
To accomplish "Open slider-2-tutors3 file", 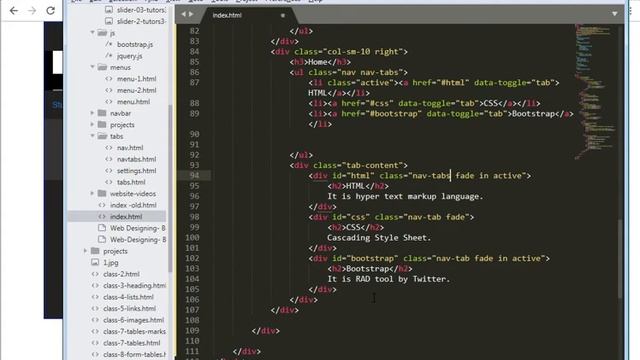I will click(141, 21).
